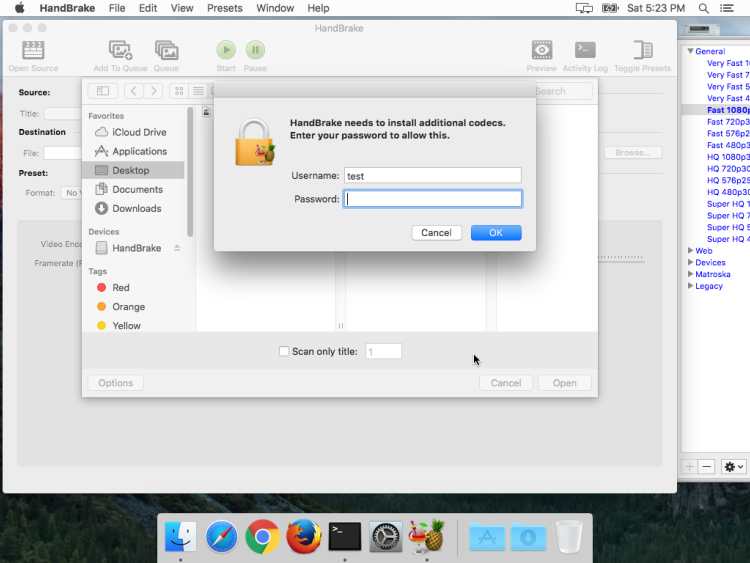Click the Pause encoding button

[255, 50]
